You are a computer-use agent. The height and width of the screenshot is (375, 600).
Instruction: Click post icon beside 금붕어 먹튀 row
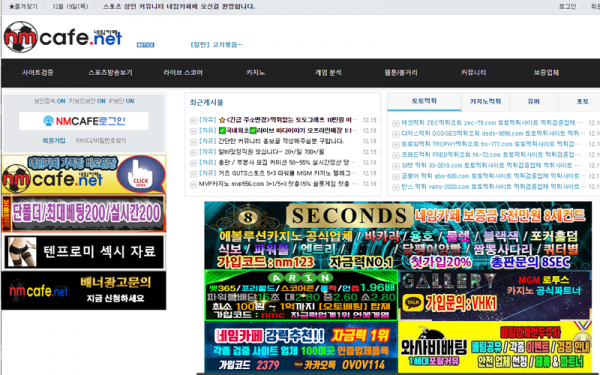[x=396, y=177]
